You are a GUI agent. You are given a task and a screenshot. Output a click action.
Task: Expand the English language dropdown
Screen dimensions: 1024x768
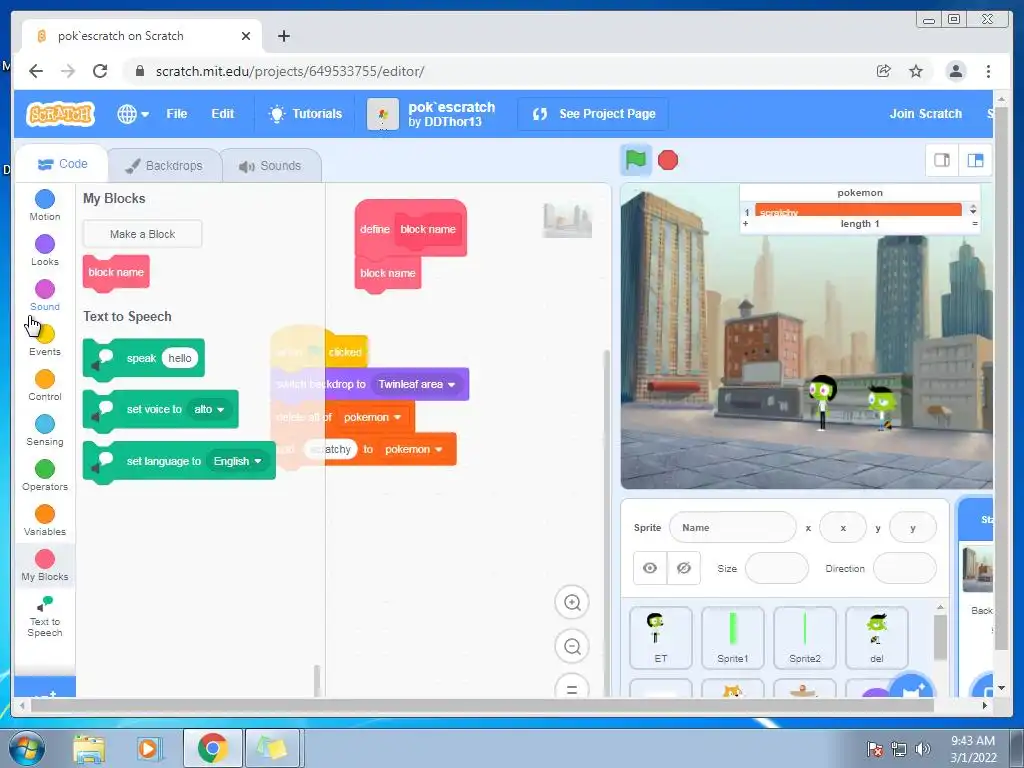pyautogui.click(x=237, y=461)
